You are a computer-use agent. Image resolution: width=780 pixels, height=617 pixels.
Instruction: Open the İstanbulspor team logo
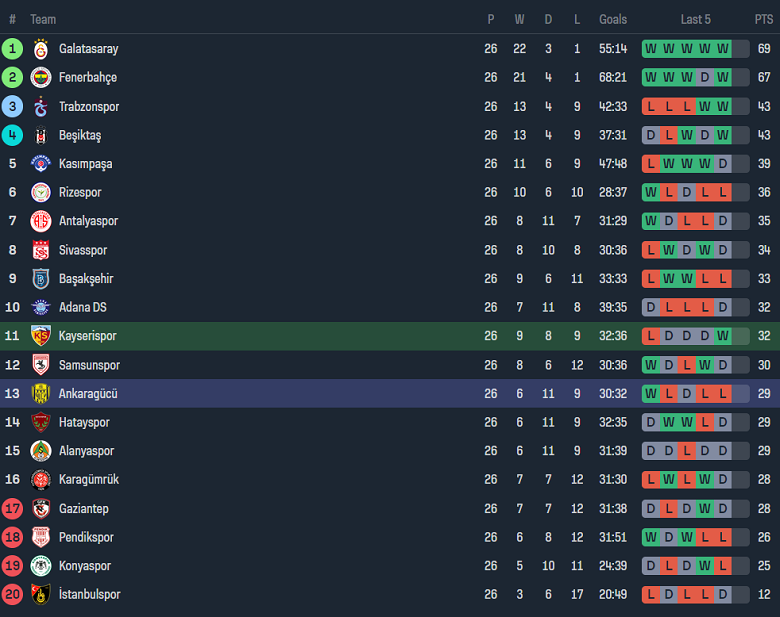(x=41, y=595)
